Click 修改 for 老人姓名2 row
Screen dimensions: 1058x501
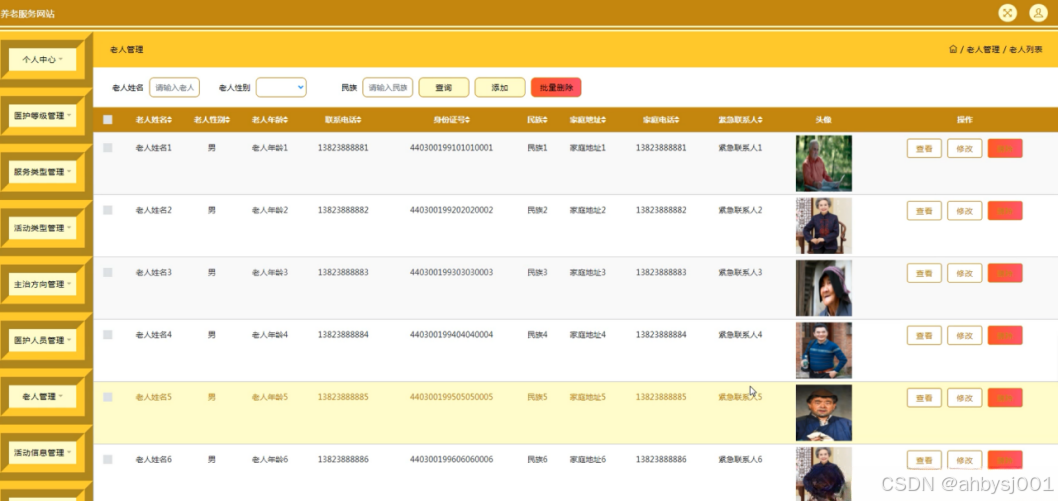[x=964, y=210]
